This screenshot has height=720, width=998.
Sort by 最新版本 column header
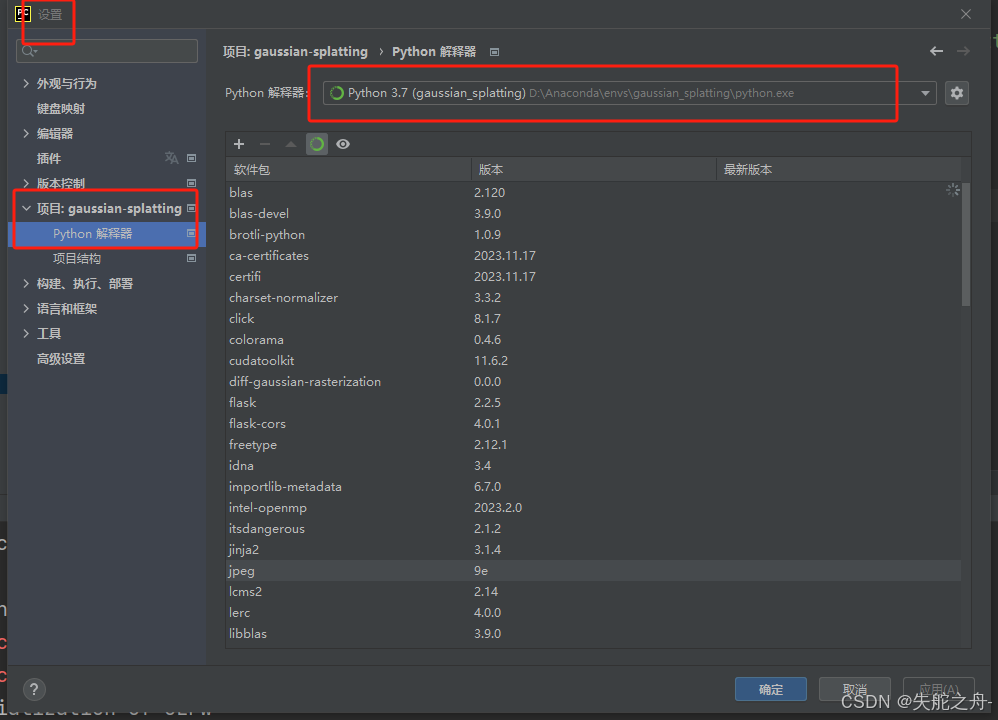(x=839, y=169)
